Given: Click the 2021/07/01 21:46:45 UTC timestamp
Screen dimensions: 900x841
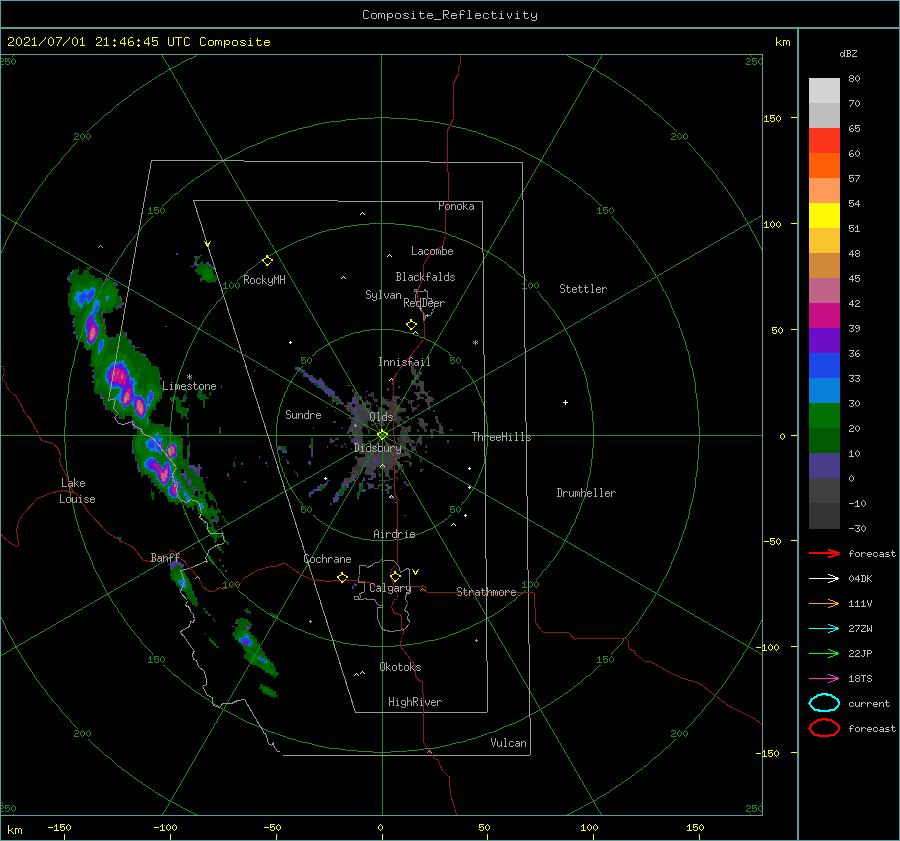Looking at the screenshot, I should (x=138, y=42).
